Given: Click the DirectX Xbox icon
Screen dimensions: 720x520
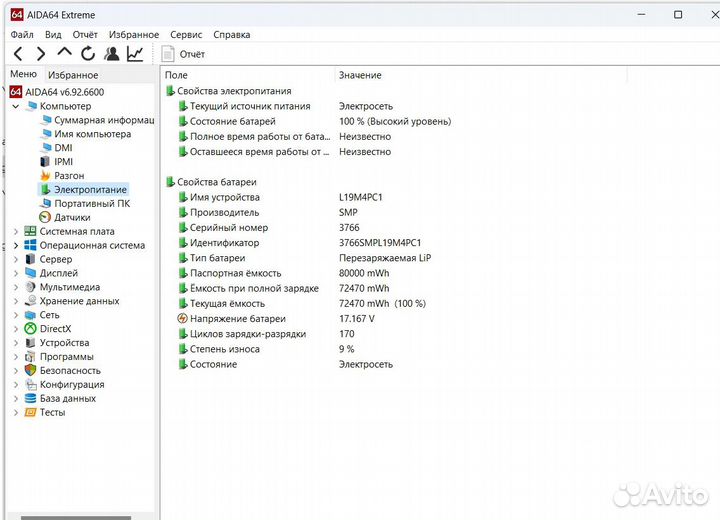Looking at the screenshot, I should [x=30, y=328].
